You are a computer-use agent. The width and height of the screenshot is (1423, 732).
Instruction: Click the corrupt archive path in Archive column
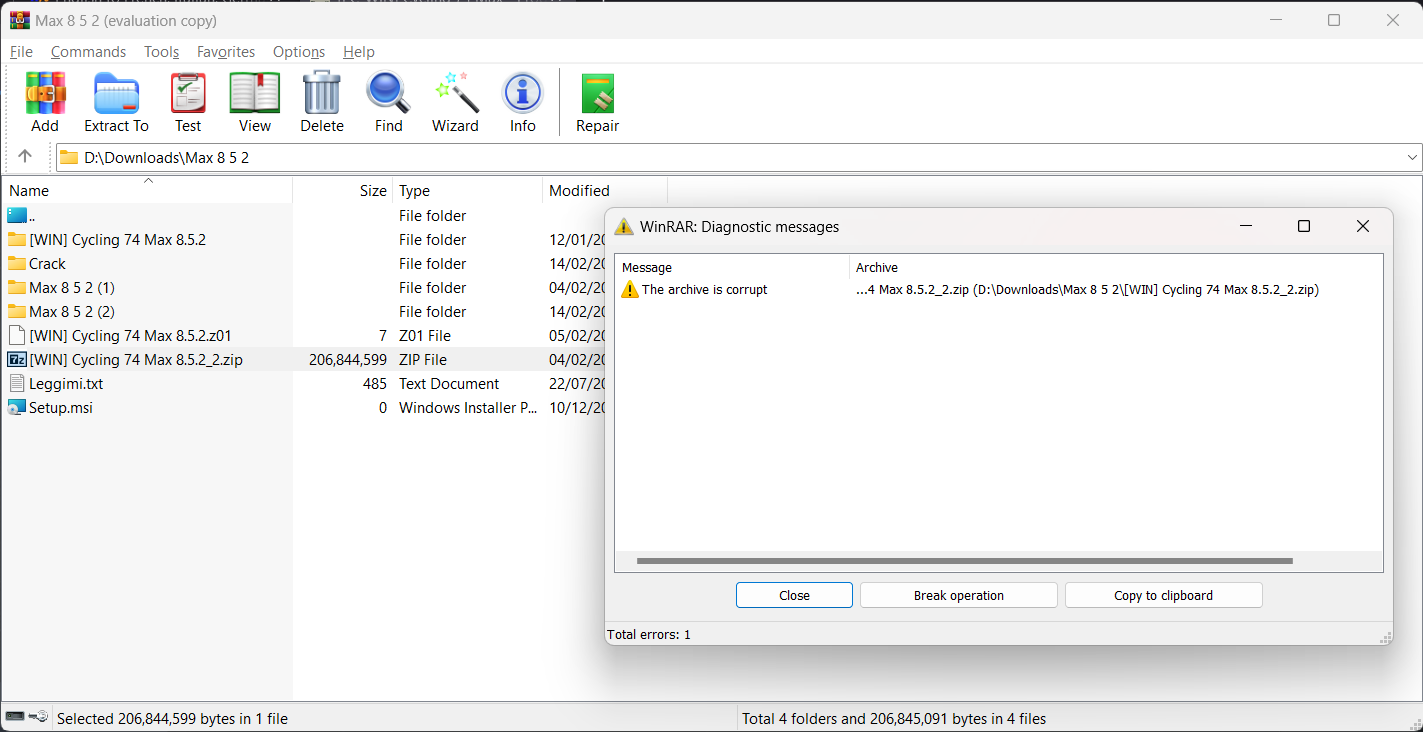(1087, 289)
